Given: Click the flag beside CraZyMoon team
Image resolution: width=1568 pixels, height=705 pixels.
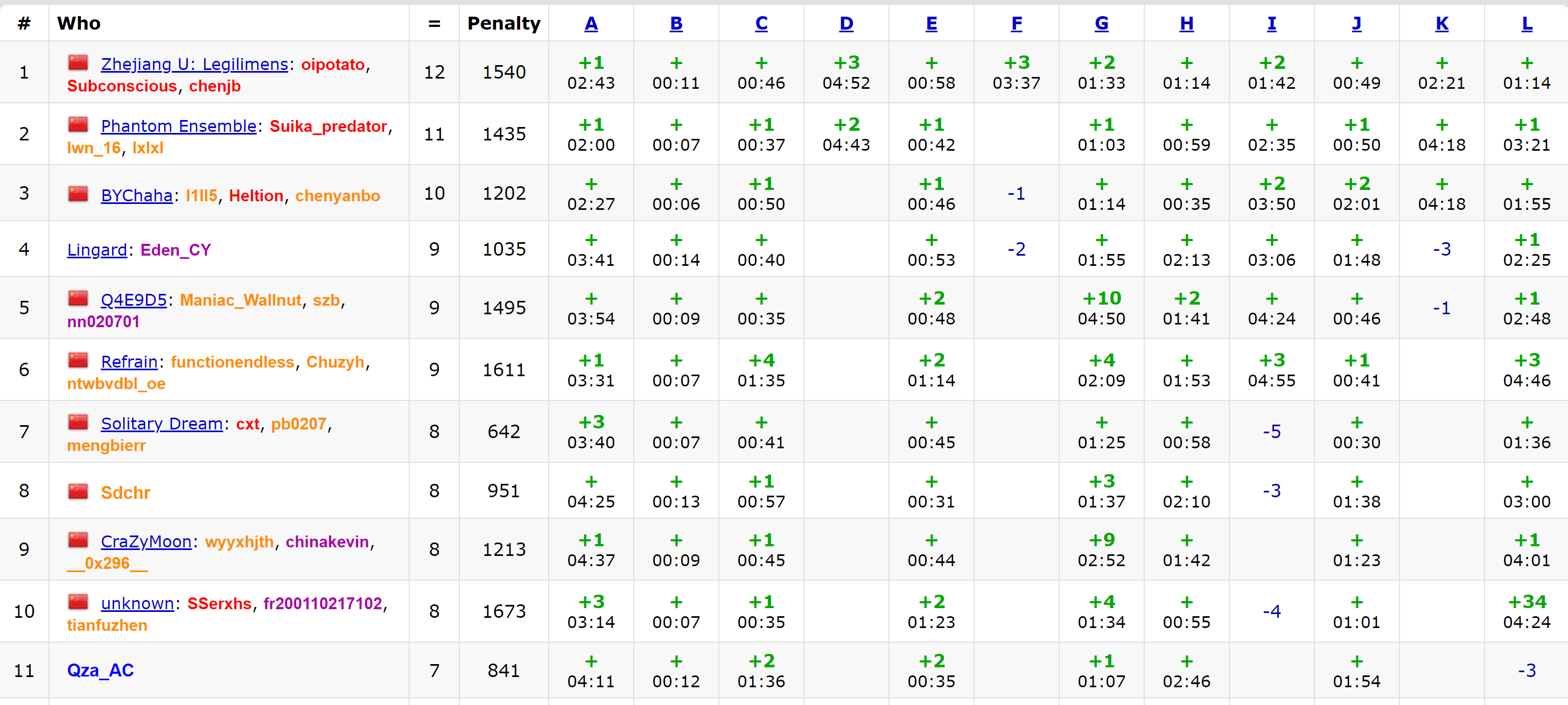Looking at the screenshot, I should tap(78, 540).
